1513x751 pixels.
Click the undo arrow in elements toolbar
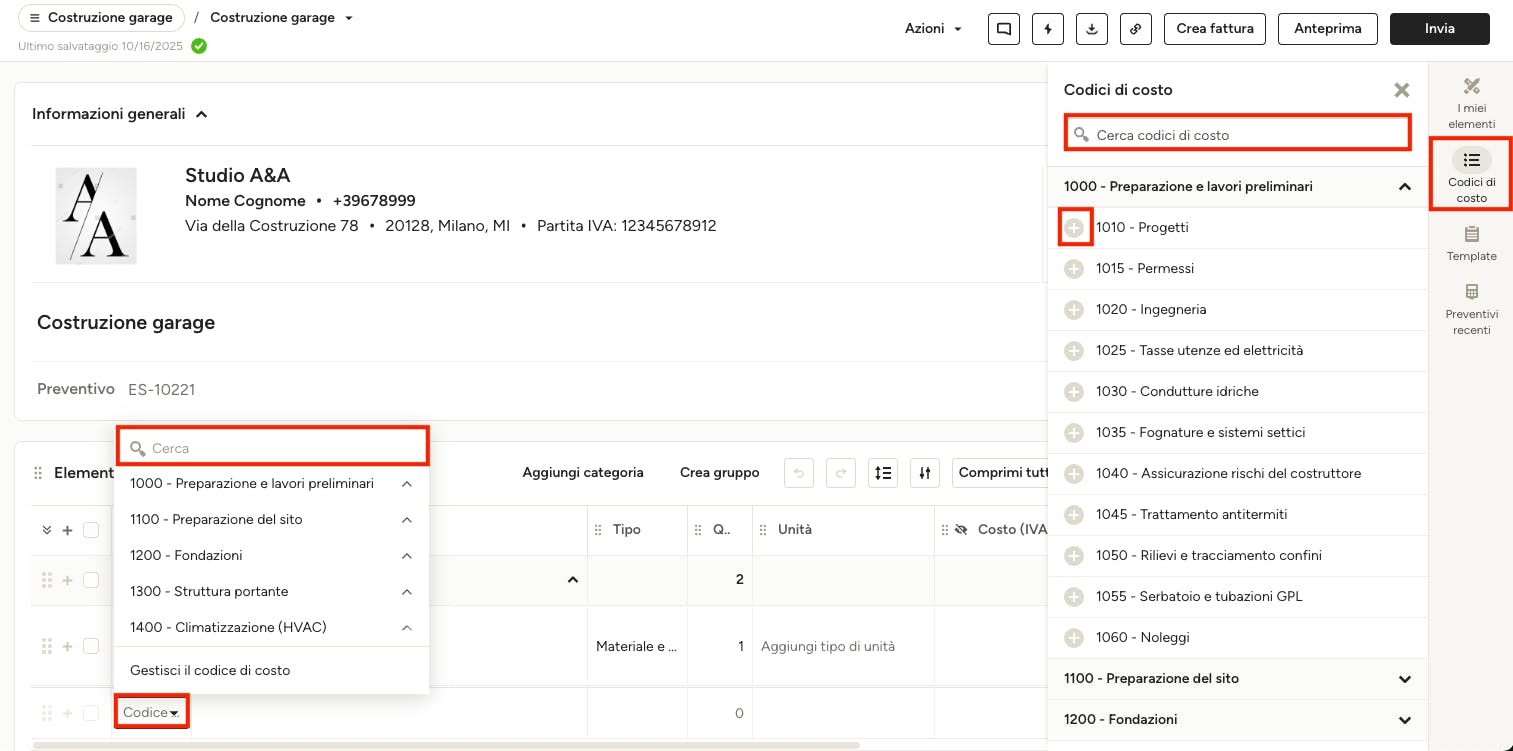[x=799, y=473]
